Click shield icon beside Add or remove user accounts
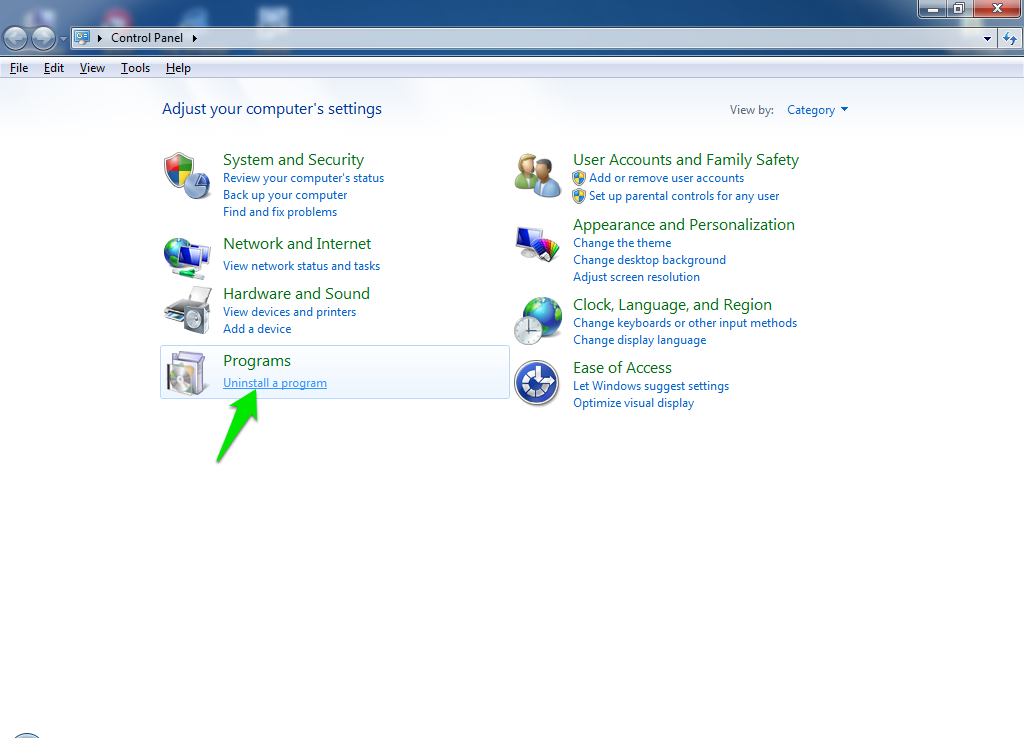The height and width of the screenshot is (738, 1024). click(579, 178)
